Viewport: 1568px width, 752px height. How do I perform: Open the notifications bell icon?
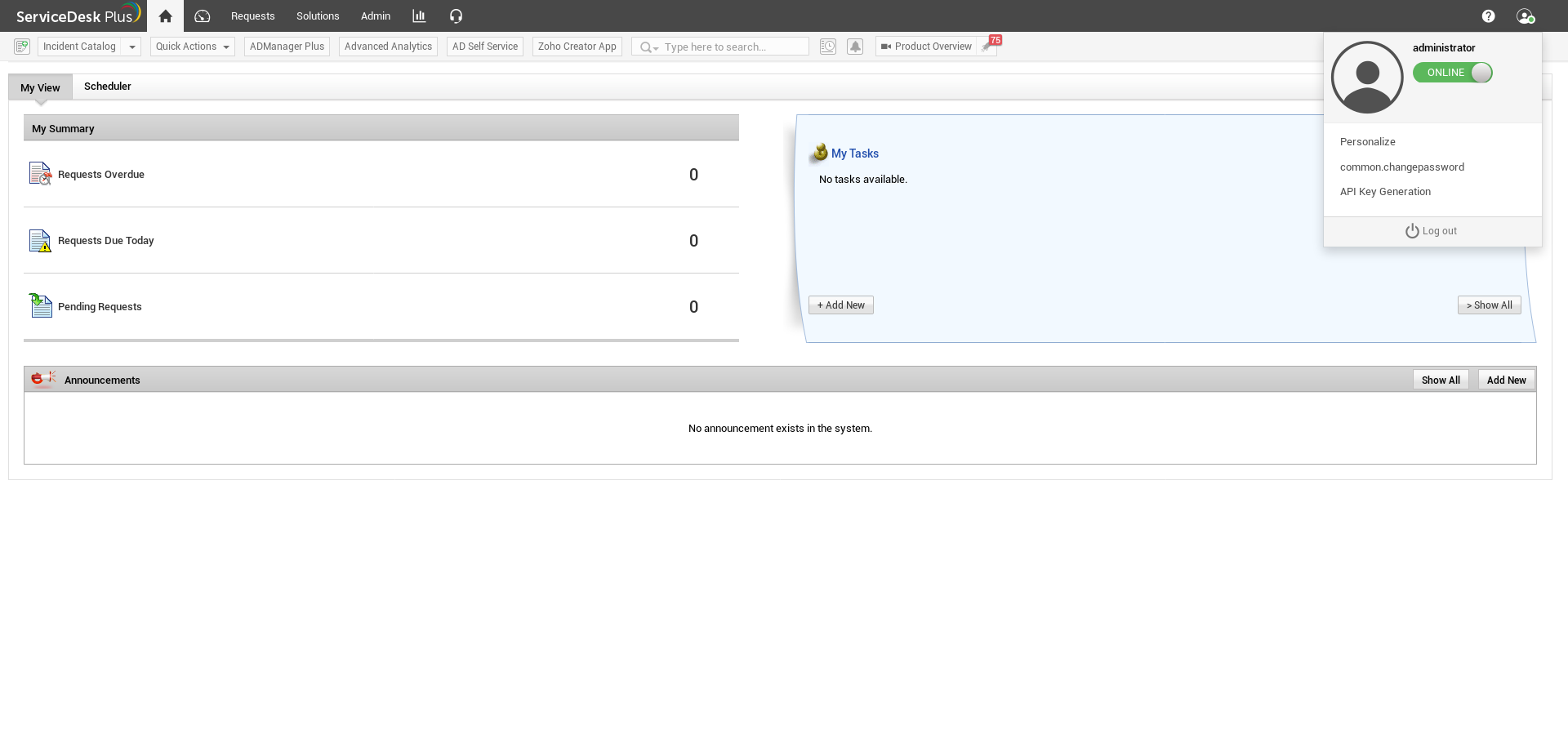(855, 47)
